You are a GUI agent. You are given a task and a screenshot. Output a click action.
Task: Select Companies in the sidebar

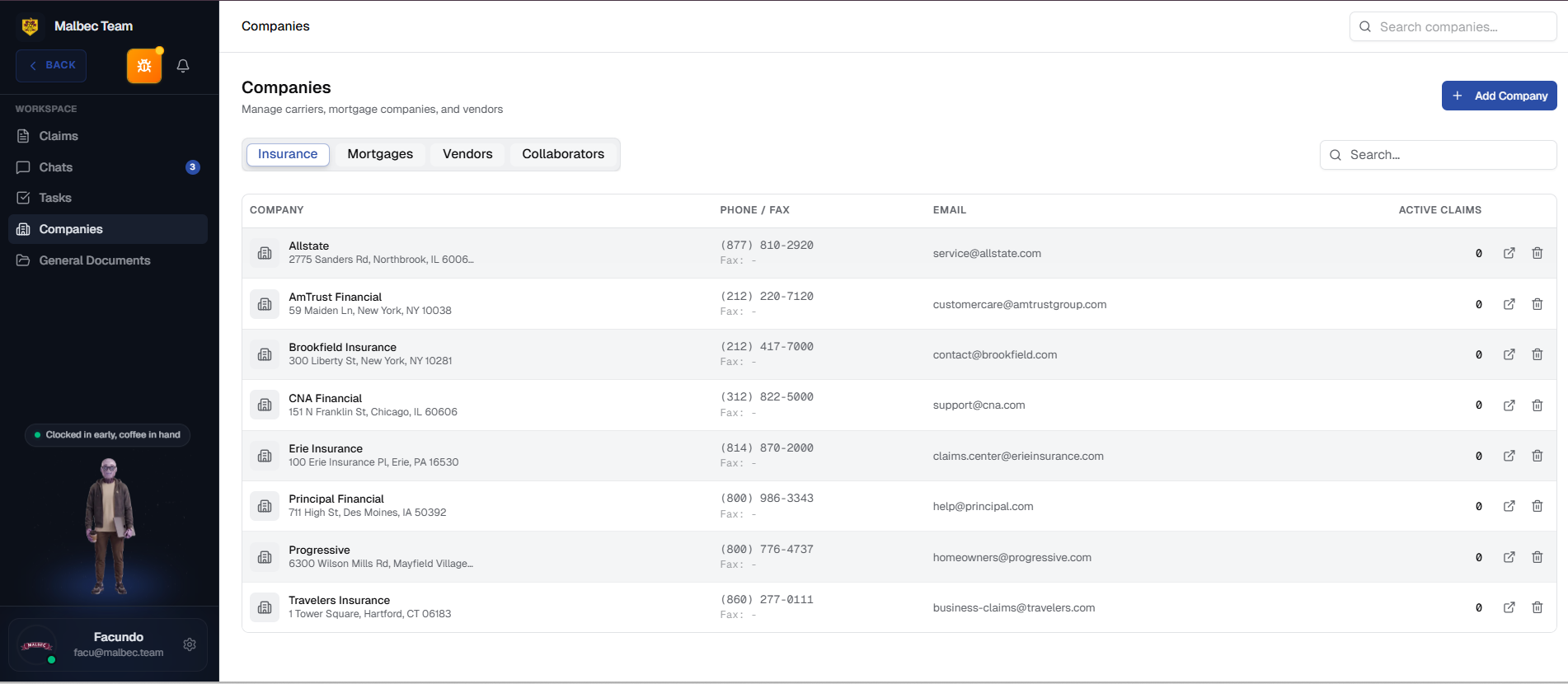108,229
